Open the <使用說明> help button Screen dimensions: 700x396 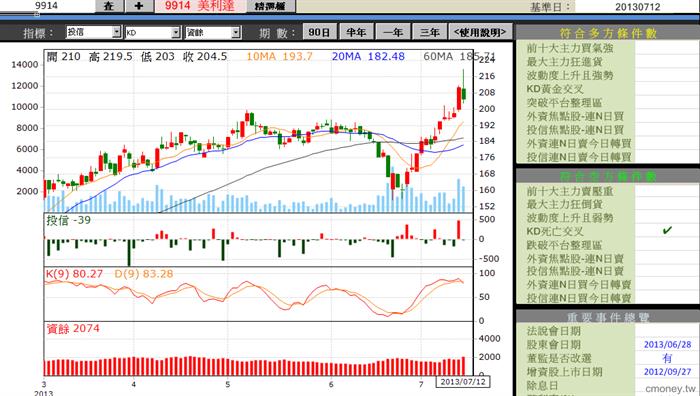coord(480,32)
